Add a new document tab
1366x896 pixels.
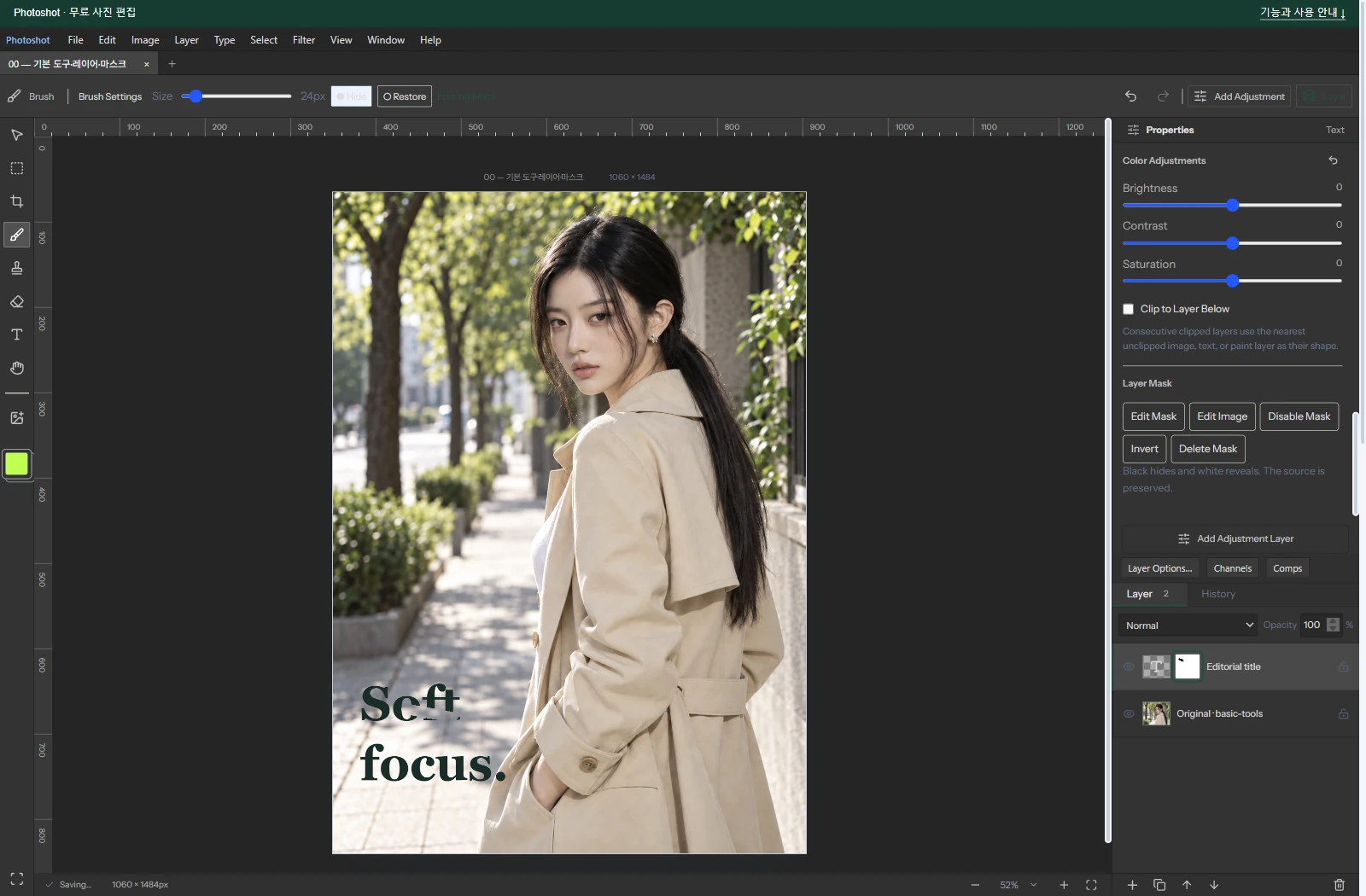click(172, 64)
